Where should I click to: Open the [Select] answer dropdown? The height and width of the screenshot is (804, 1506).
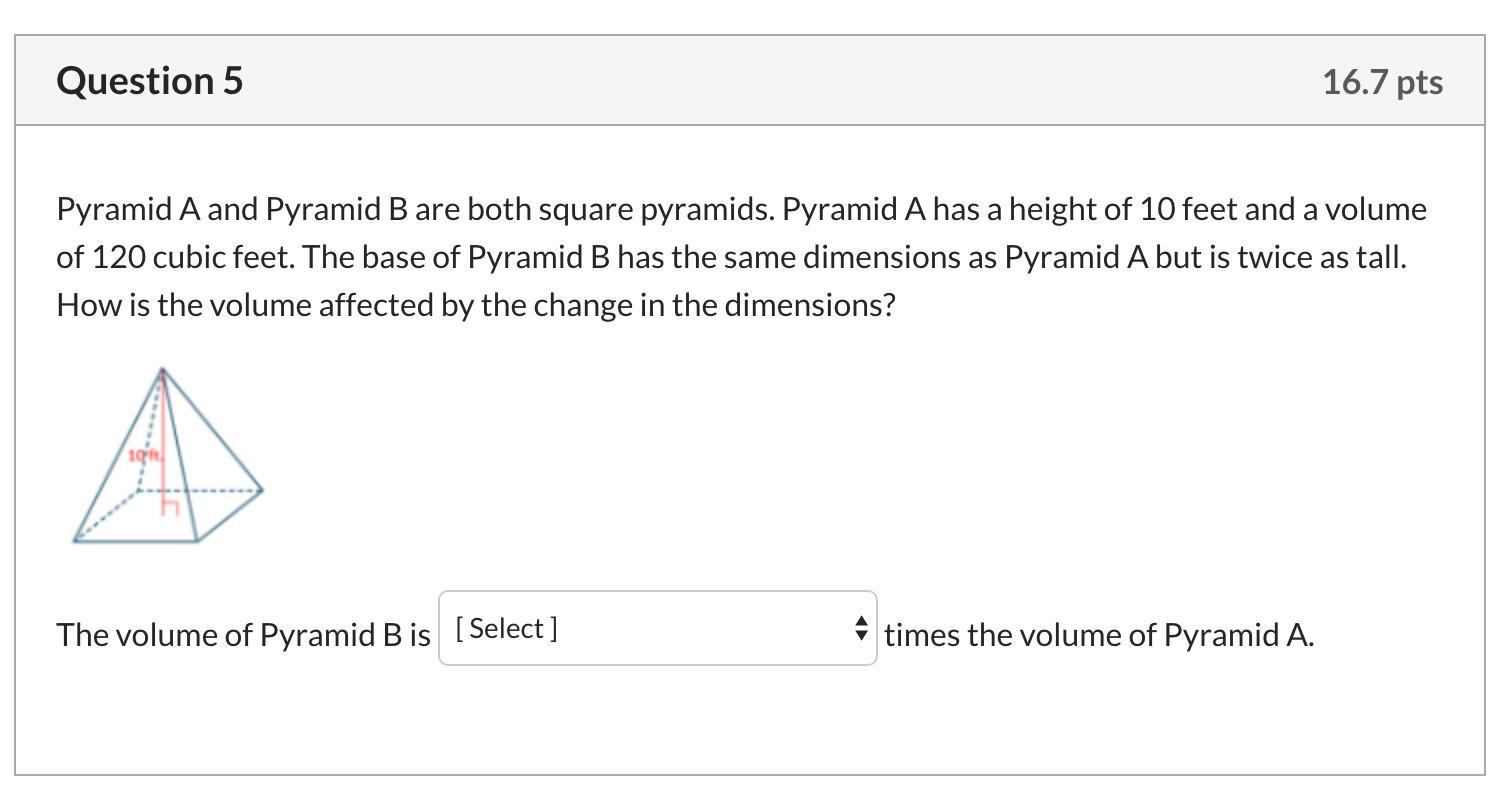pyautogui.click(x=656, y=629)
